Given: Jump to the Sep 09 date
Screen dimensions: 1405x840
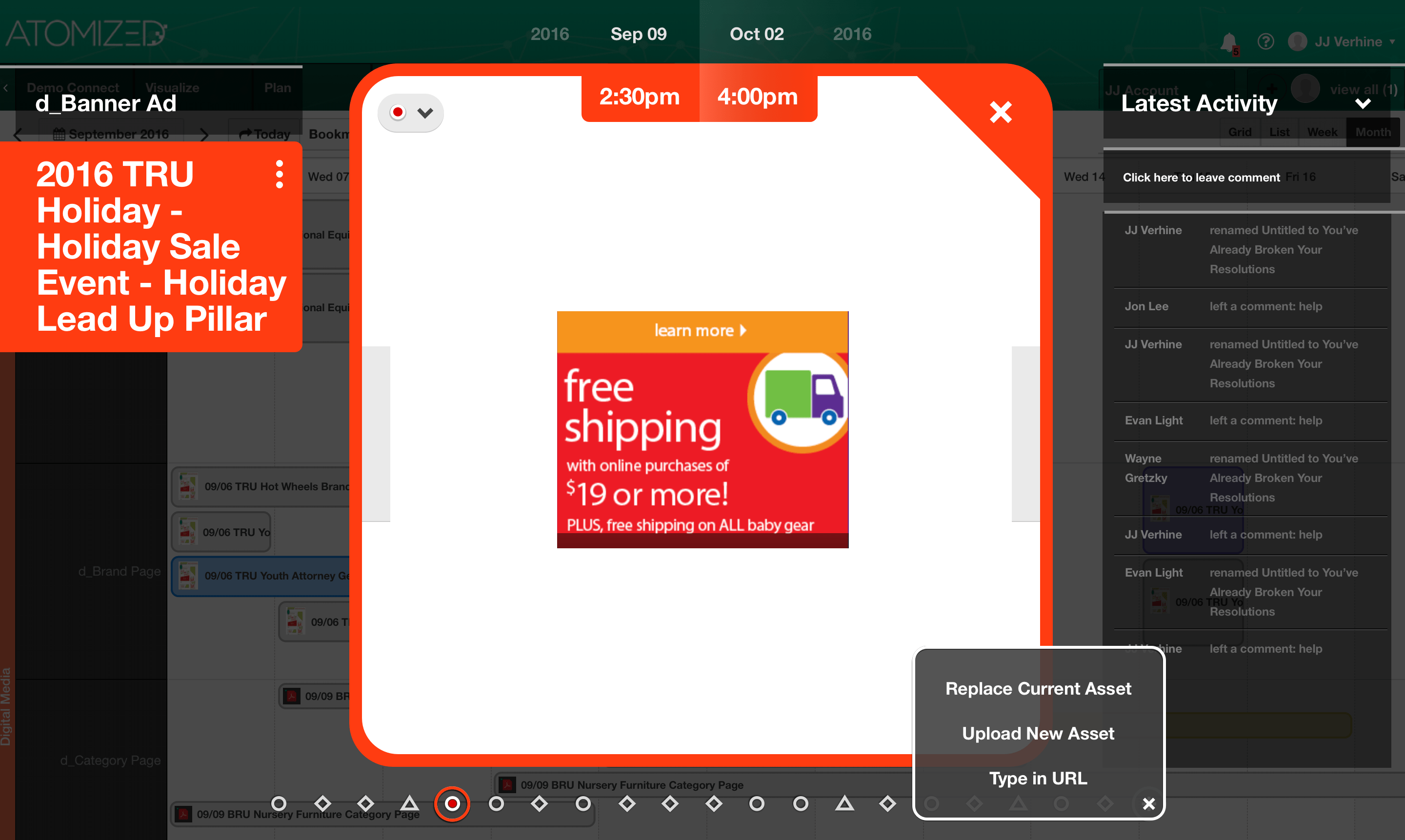Looking at the screenshot, I should pyautogui.click(x=639, y=34).
